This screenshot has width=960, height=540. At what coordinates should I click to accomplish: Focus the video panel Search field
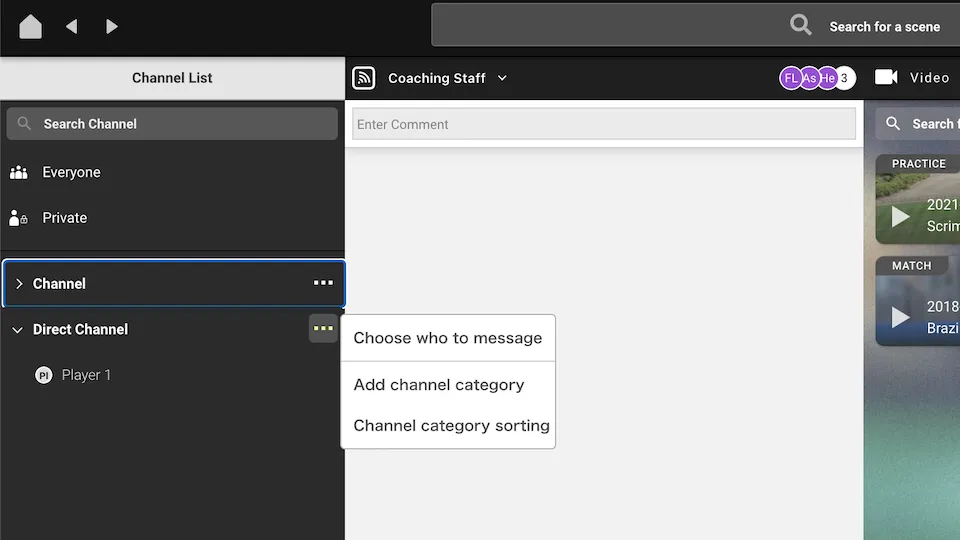(x=917, y=124)
